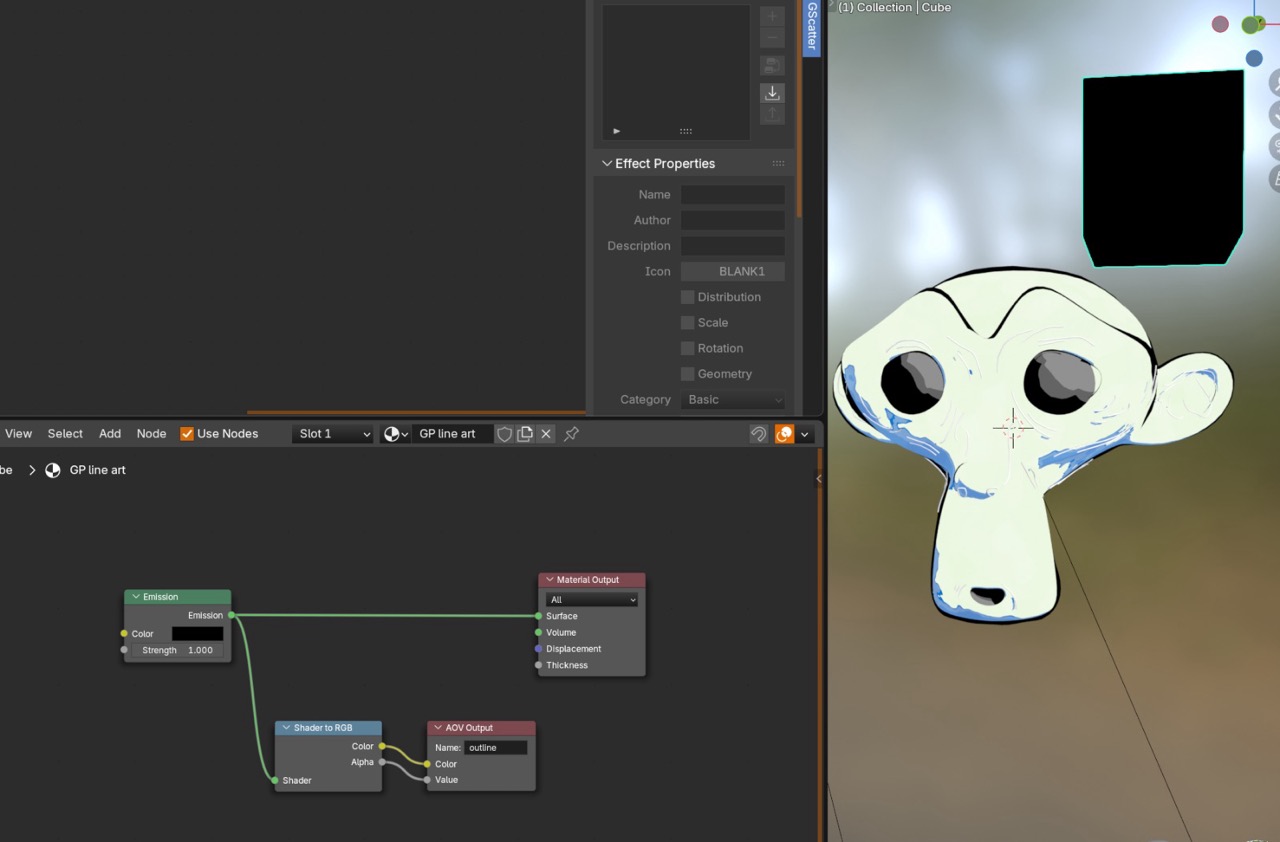Collapse the Shader to RGB node
This screenshot has width=1280, height=842.
coord(287,728)
